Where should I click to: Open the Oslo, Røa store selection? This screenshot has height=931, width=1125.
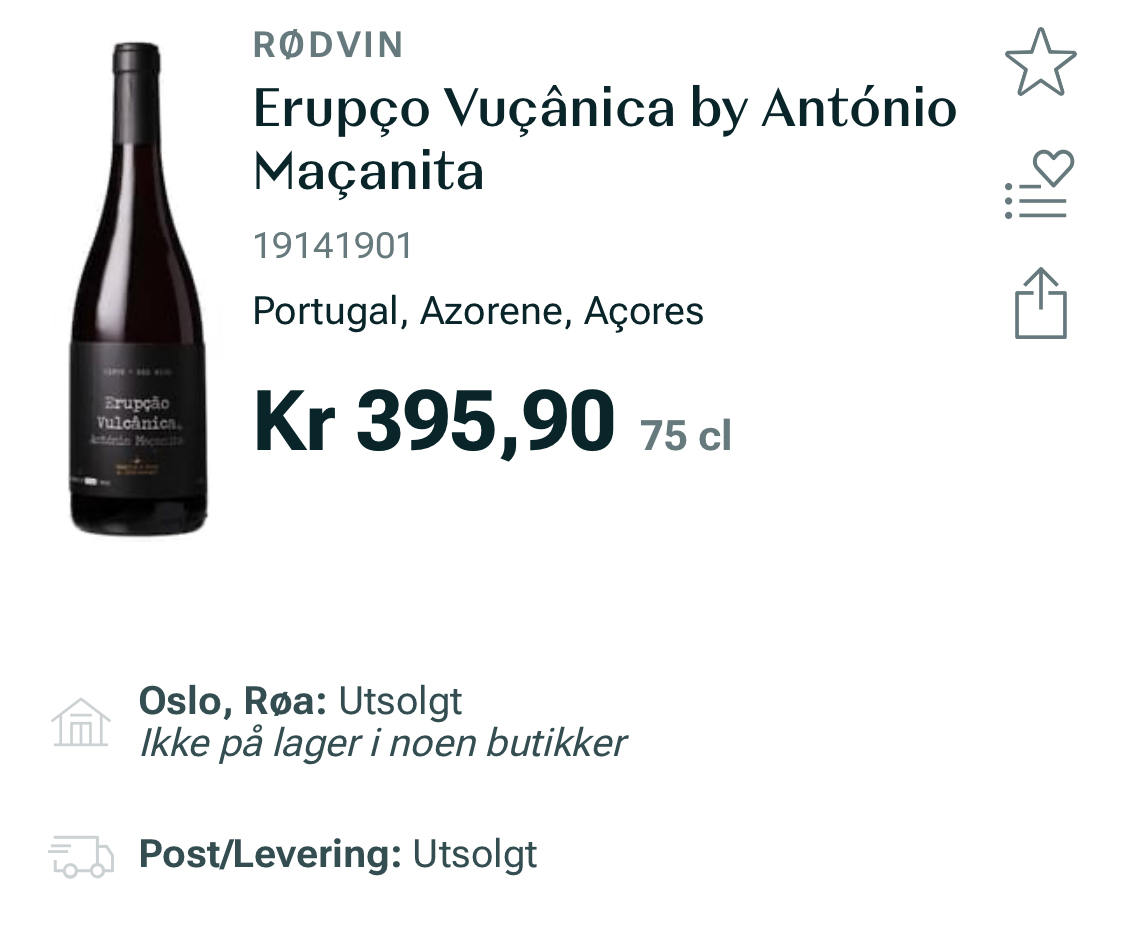click(x=232, y=701)
